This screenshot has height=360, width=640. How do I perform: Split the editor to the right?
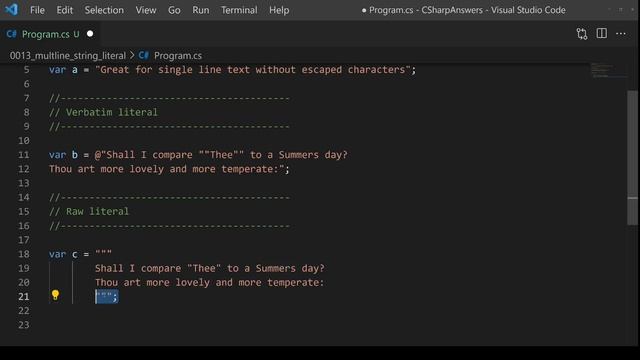(601, 33)
